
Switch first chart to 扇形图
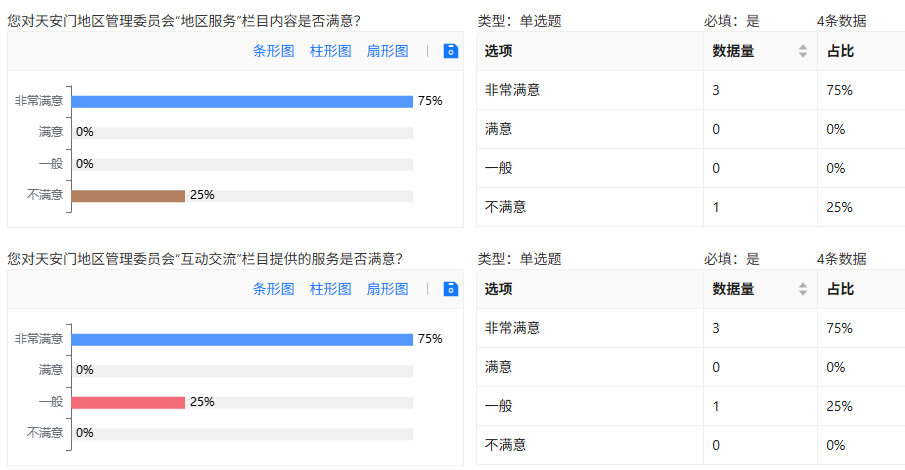[387, 51]
